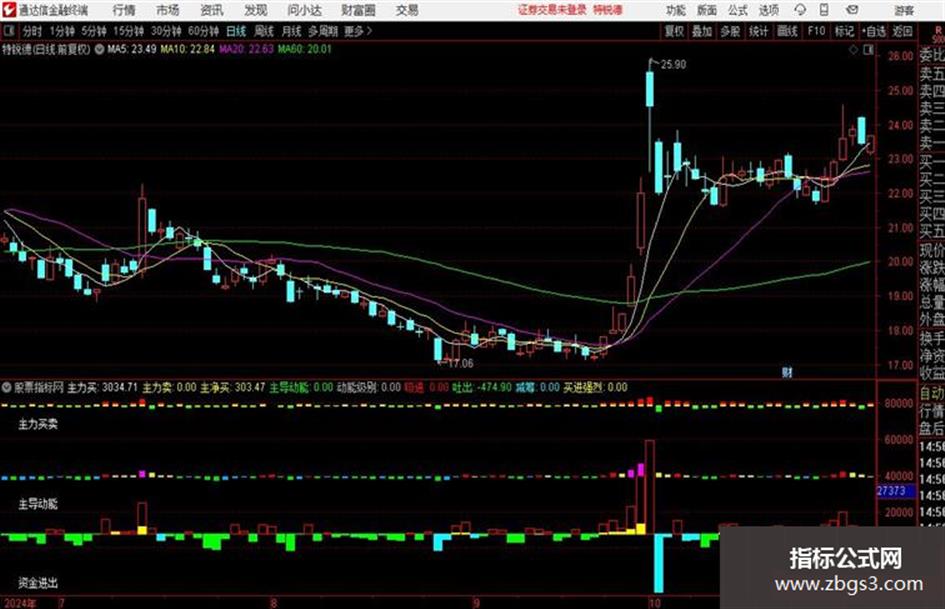Toggle the panel layout icon left of 分时
The height and width of the screenshot is (609, 945).
[9, 31]
